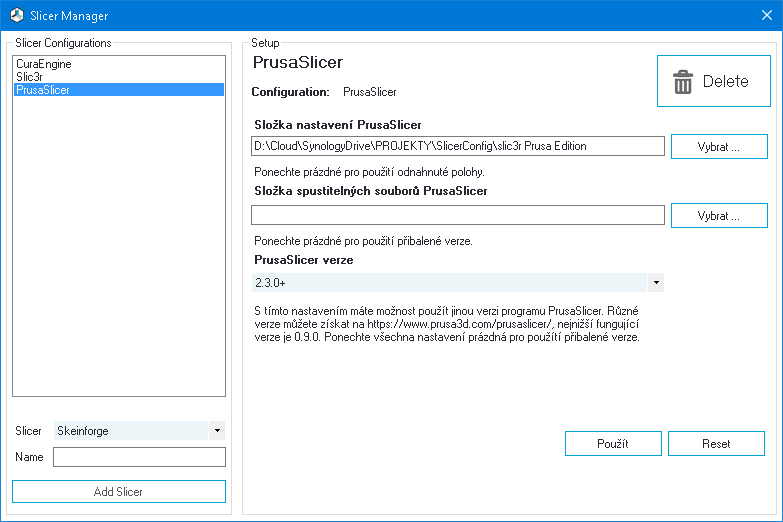Click the settings folder path field
The height and width of the screenshot is (522, 783).
458,146
